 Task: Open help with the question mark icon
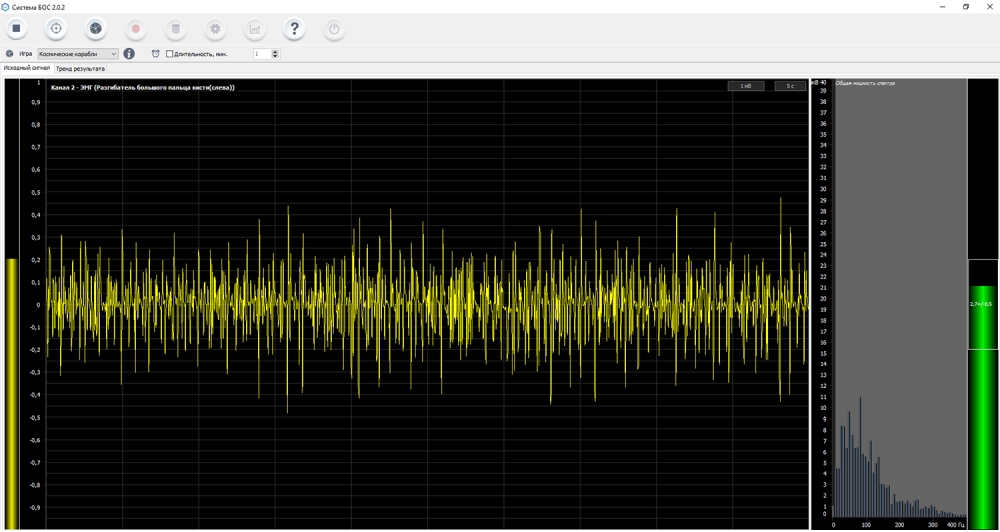(294, 29)
